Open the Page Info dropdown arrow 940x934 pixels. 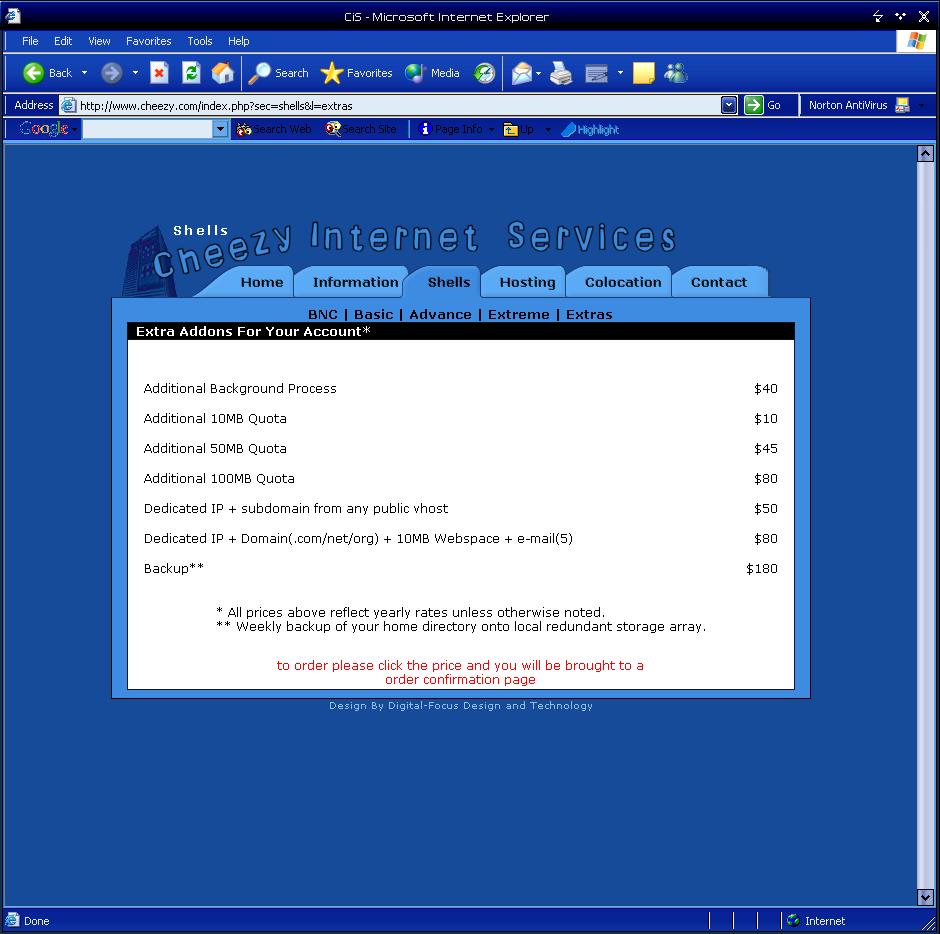(x=491, y=129)
